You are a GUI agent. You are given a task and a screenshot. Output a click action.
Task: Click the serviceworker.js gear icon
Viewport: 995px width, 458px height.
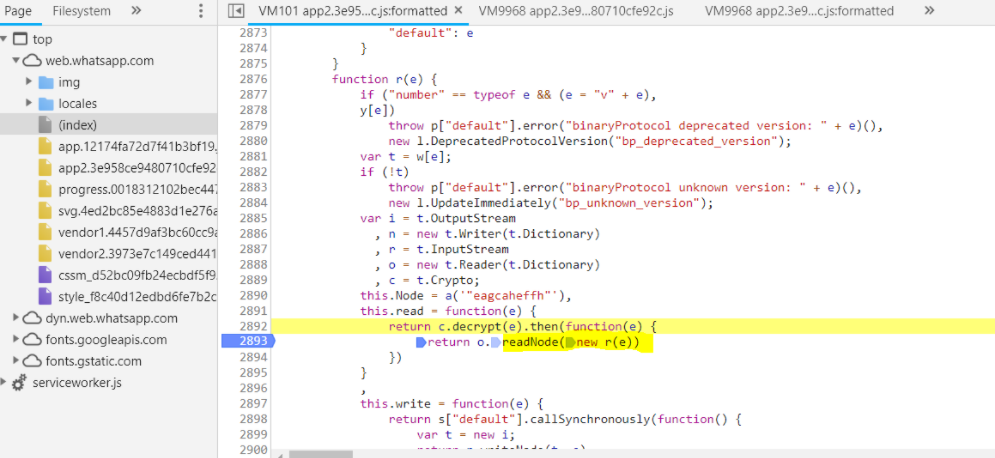[x=20, y=383]
